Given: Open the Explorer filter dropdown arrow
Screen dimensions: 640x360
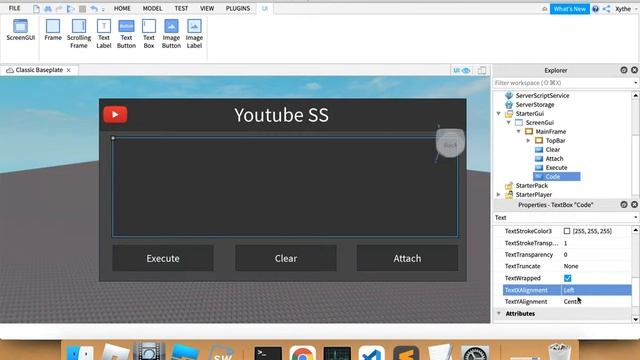Looking at the screenshot, I should coord(636,83).
